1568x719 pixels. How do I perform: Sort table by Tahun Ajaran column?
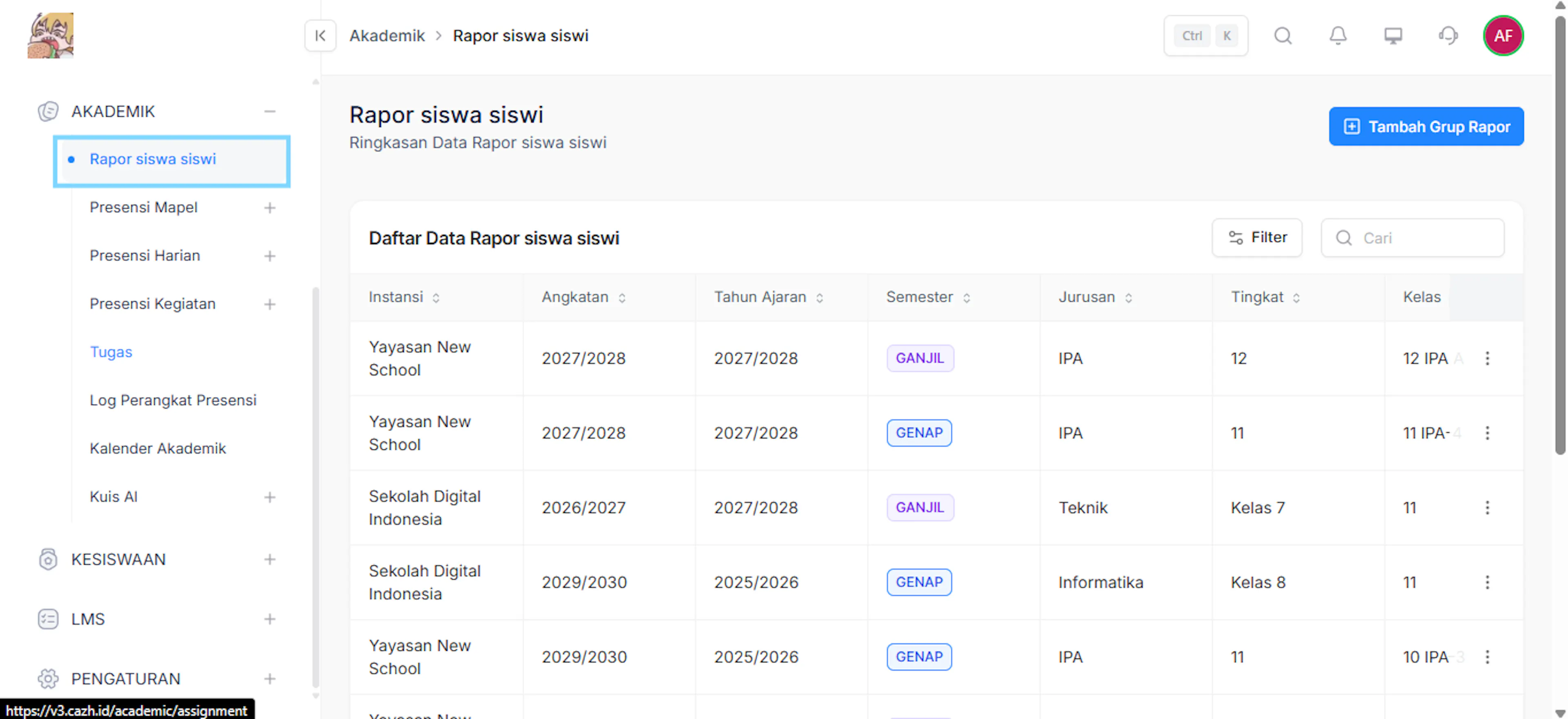coord(819,298)
